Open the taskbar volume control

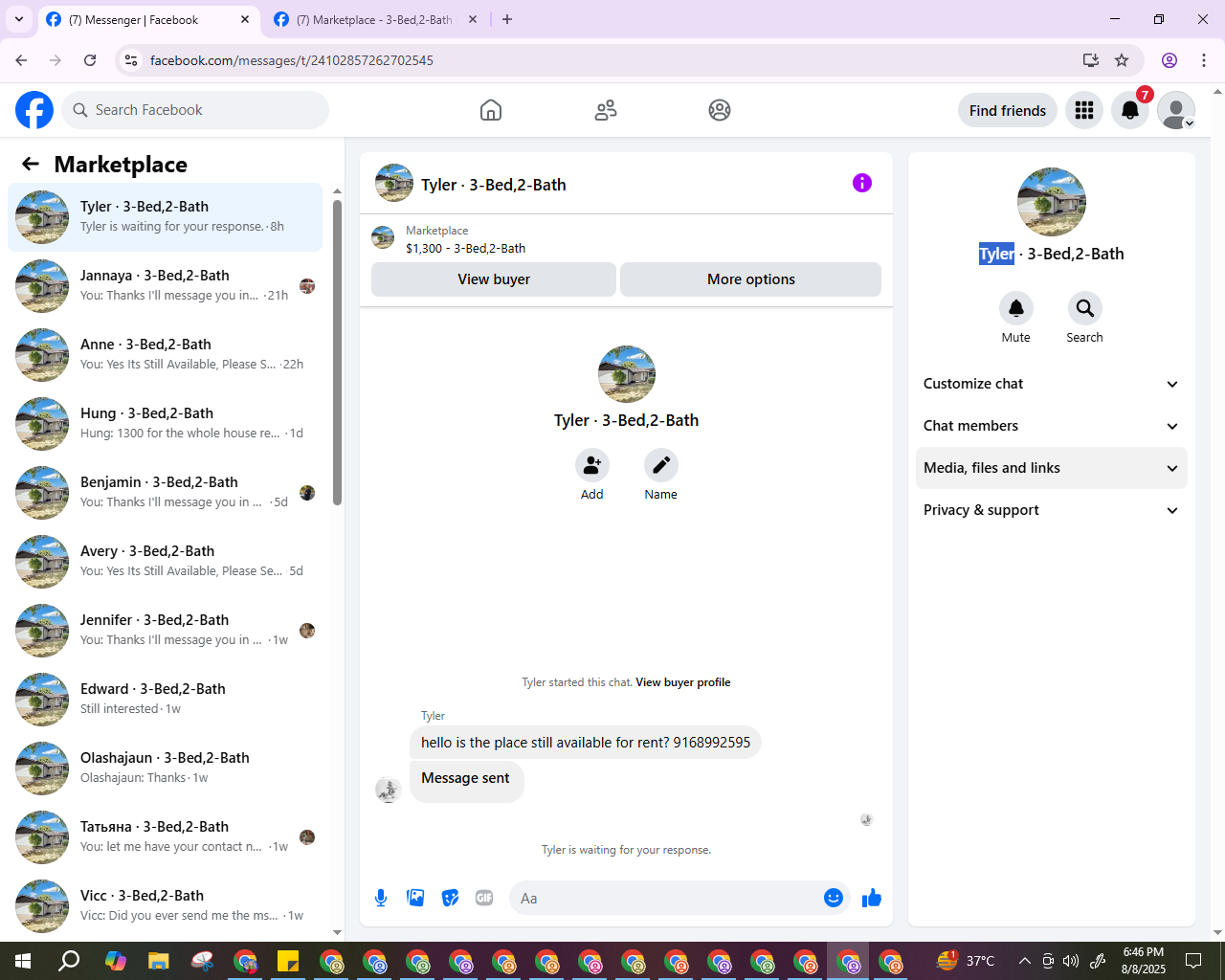click(1071, 961)
